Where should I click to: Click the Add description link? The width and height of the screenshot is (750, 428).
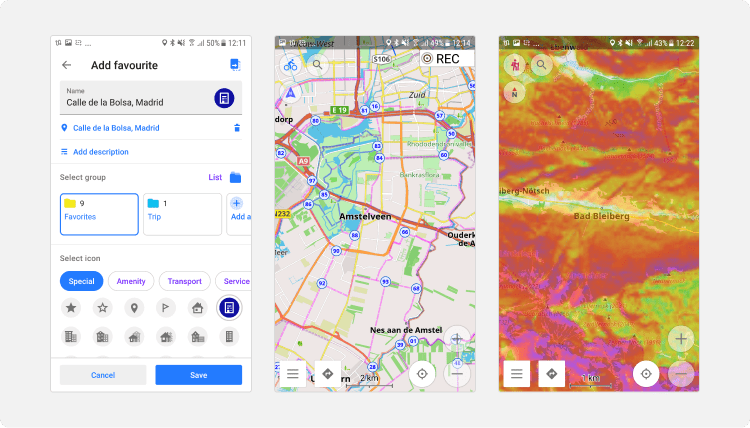click(100, 152)
